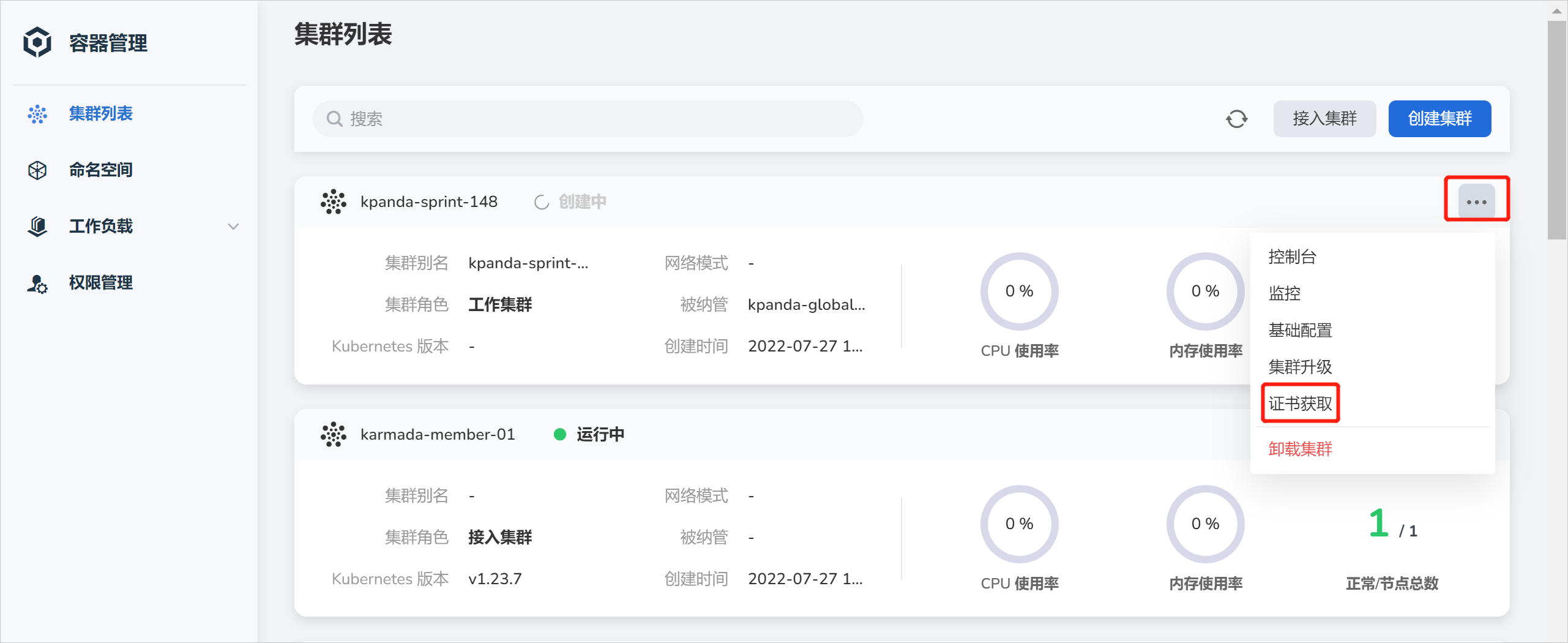Click the vertical scrollbar thumb

(x=1557, y=130)
